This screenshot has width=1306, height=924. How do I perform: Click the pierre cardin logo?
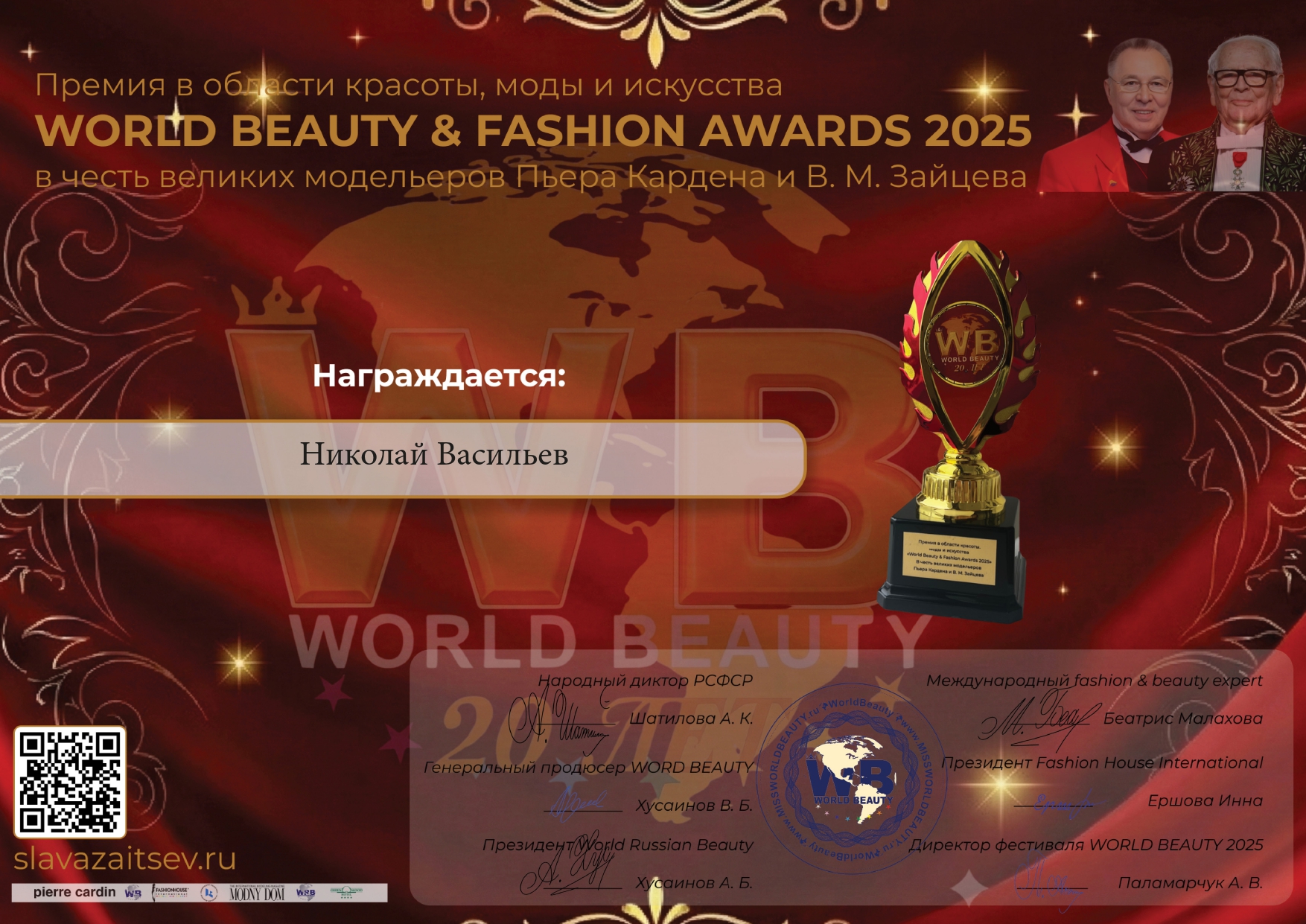point(74,892)
